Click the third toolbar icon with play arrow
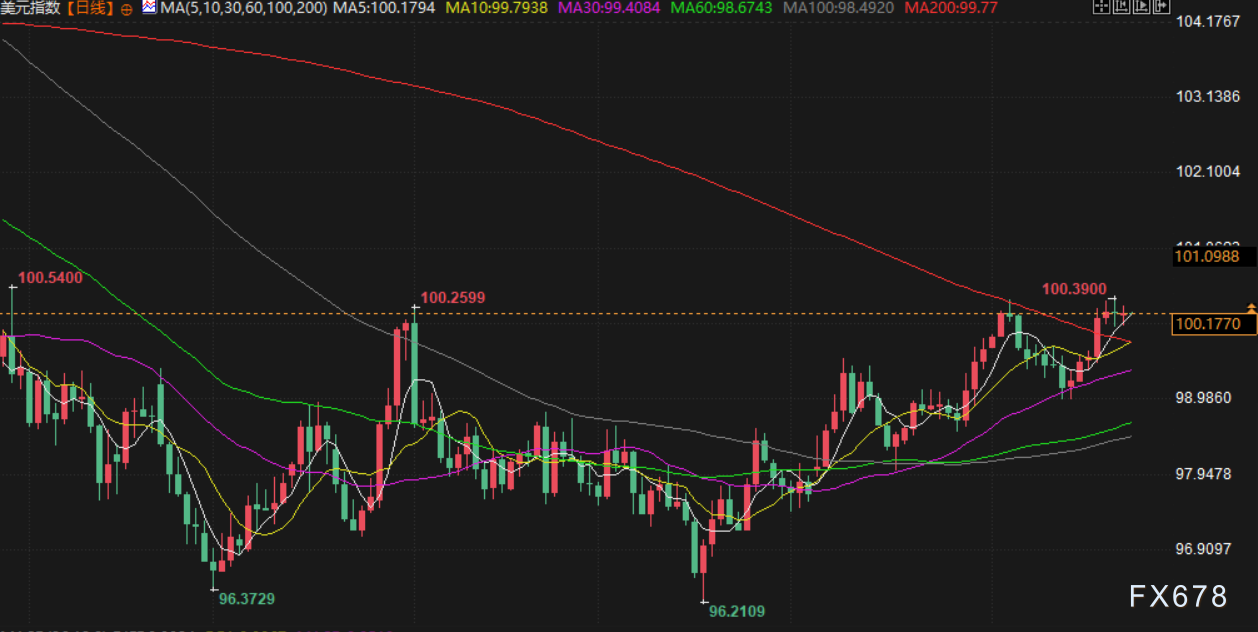This screenshot has width=1258, height=632. [1141, 7]
